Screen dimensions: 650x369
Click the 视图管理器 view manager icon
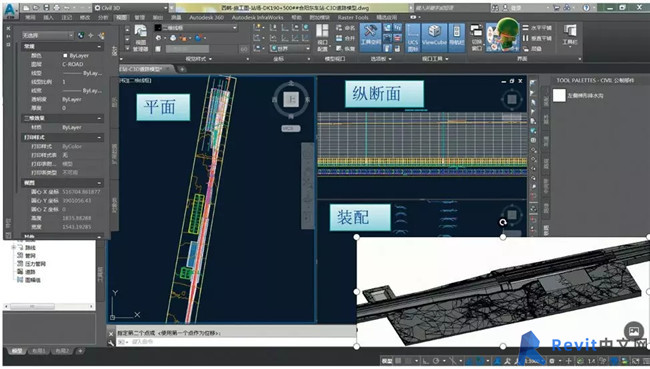[x=141, y=38]
